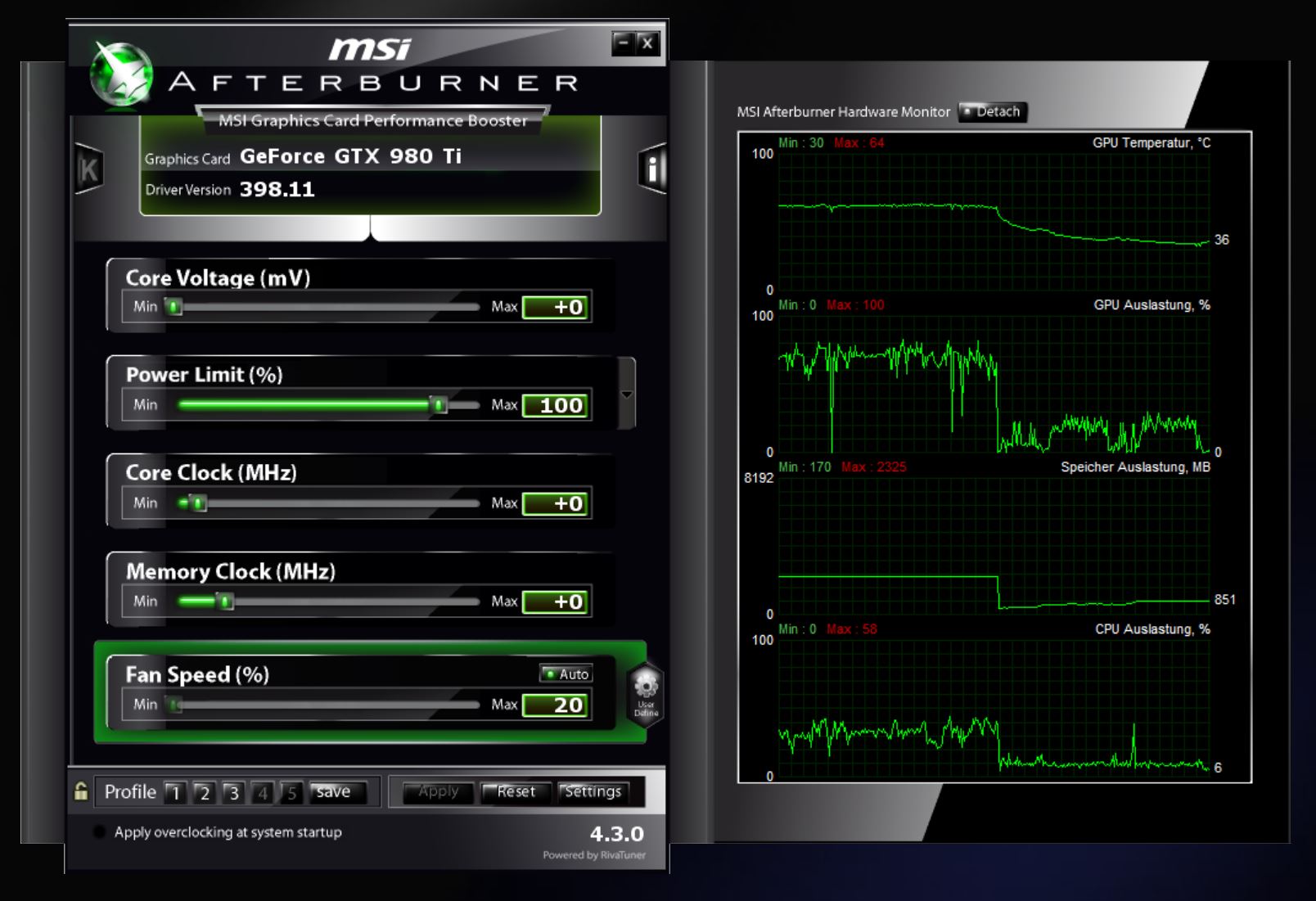Click the Reset button
The image size is (1316, 901).
(x=516, y=791)
